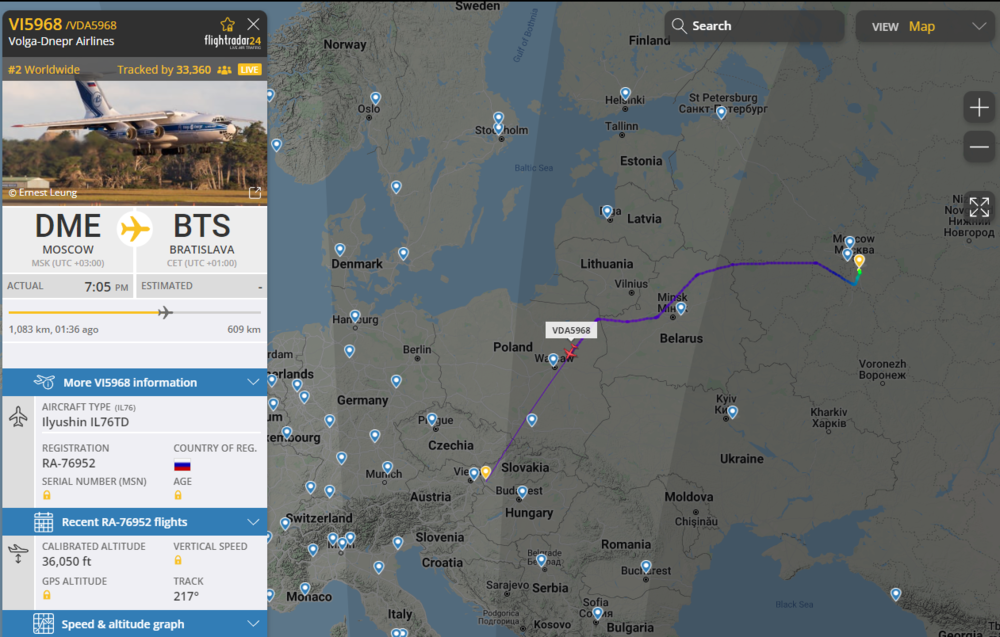The width and height of the screenshot is (1000, 637).
Task: Click the yellow Moscow origin airport pin
Action: [x=859, y=261]
